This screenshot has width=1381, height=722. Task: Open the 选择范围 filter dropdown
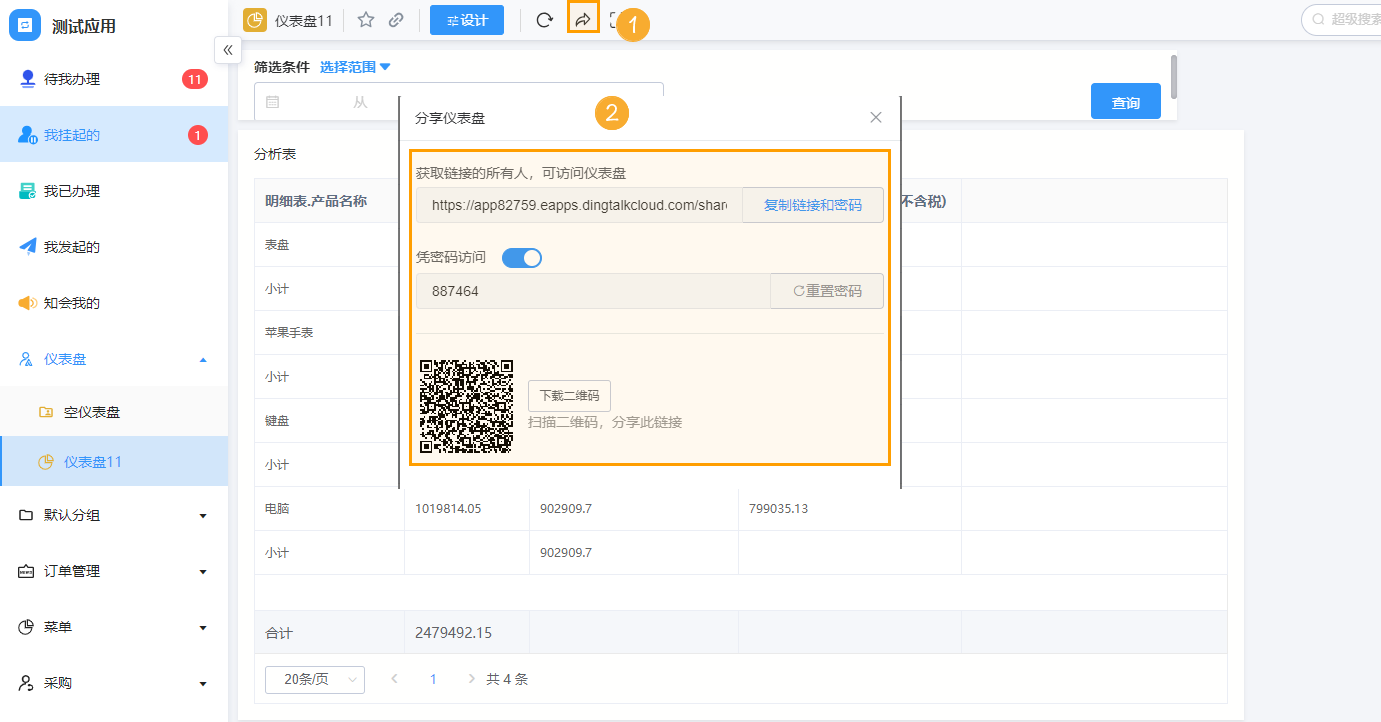point(355,67)
